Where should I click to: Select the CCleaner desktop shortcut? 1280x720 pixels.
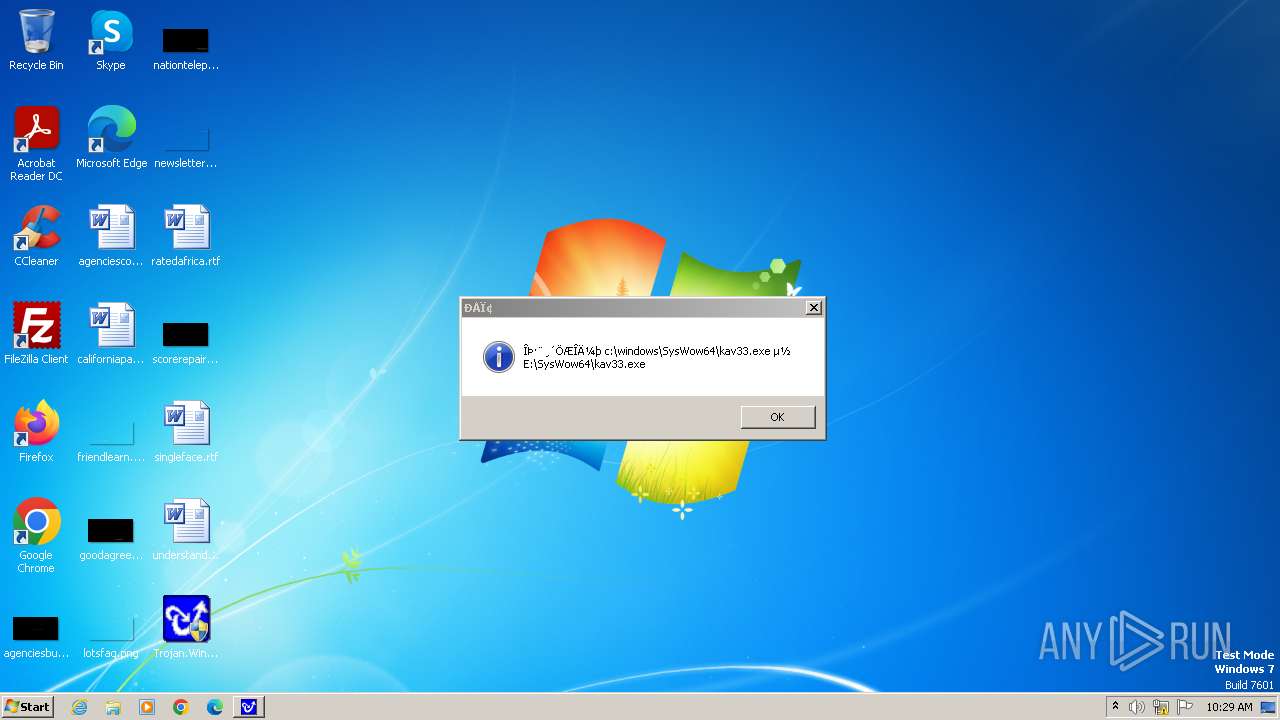point(36,236)
